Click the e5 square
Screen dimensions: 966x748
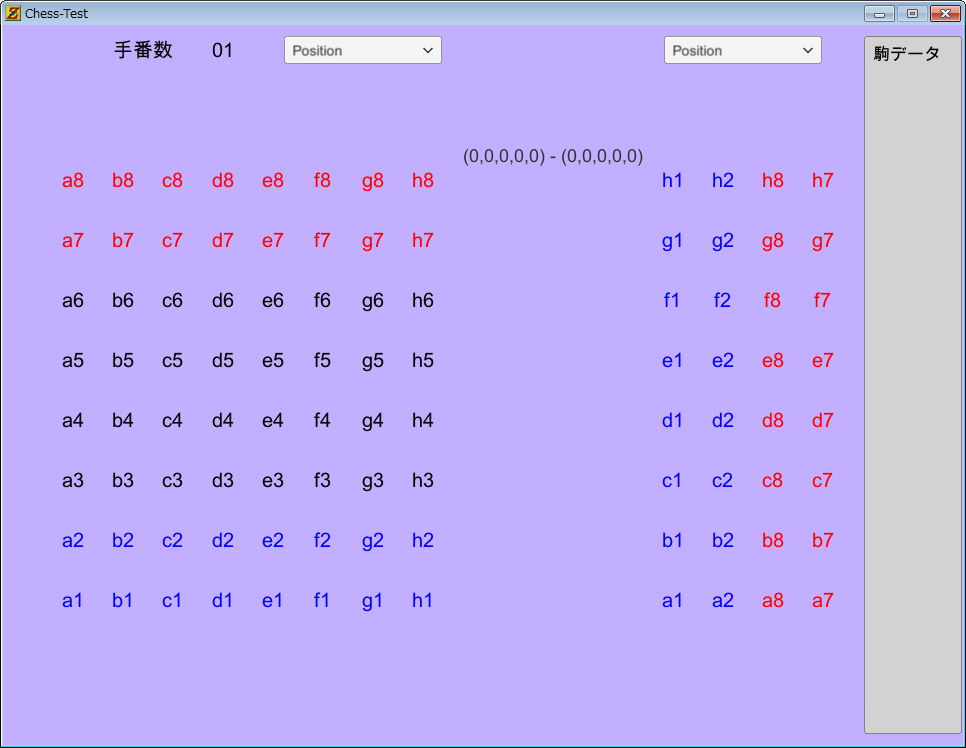coord(272,360)
